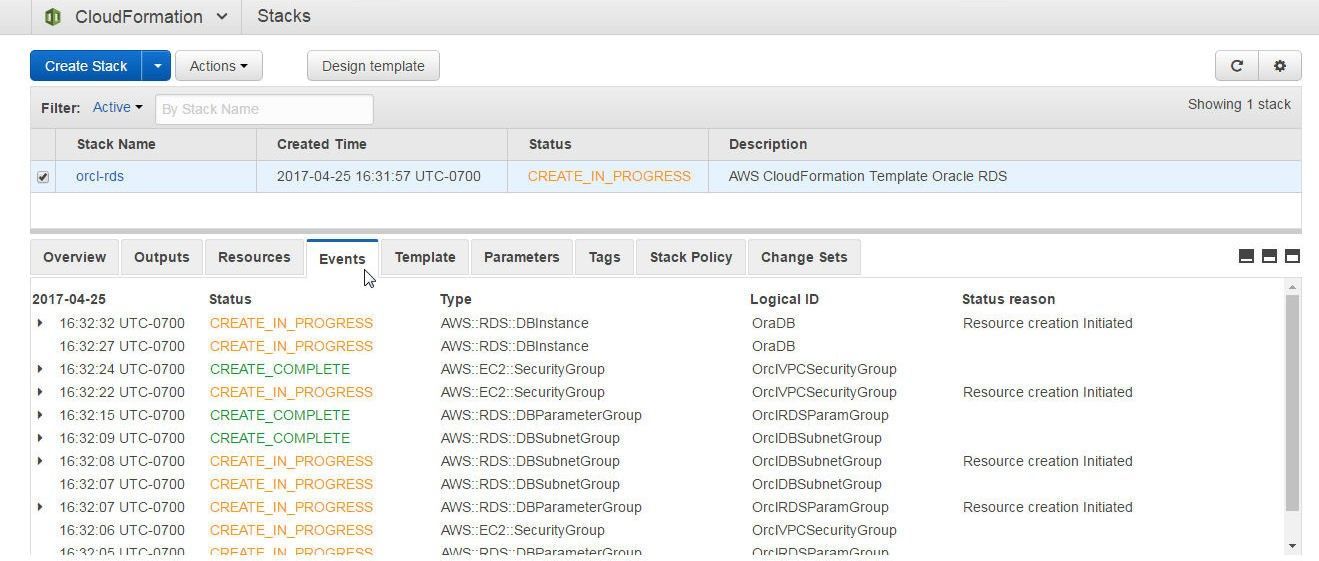Click the 16:32:27 UTC-0700 event timestamp
This screenshot has height=561, width=1319.
pos(122,346)
